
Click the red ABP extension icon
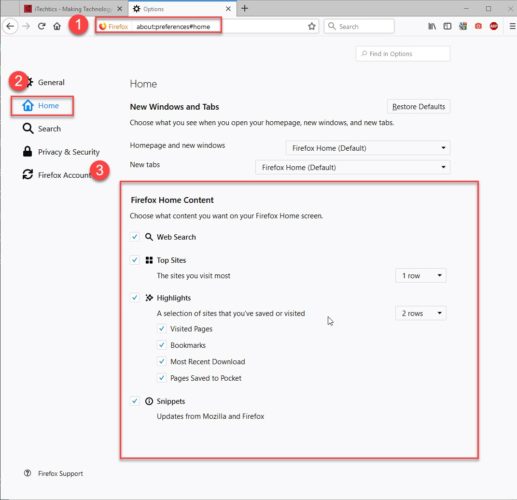(494, 26)
